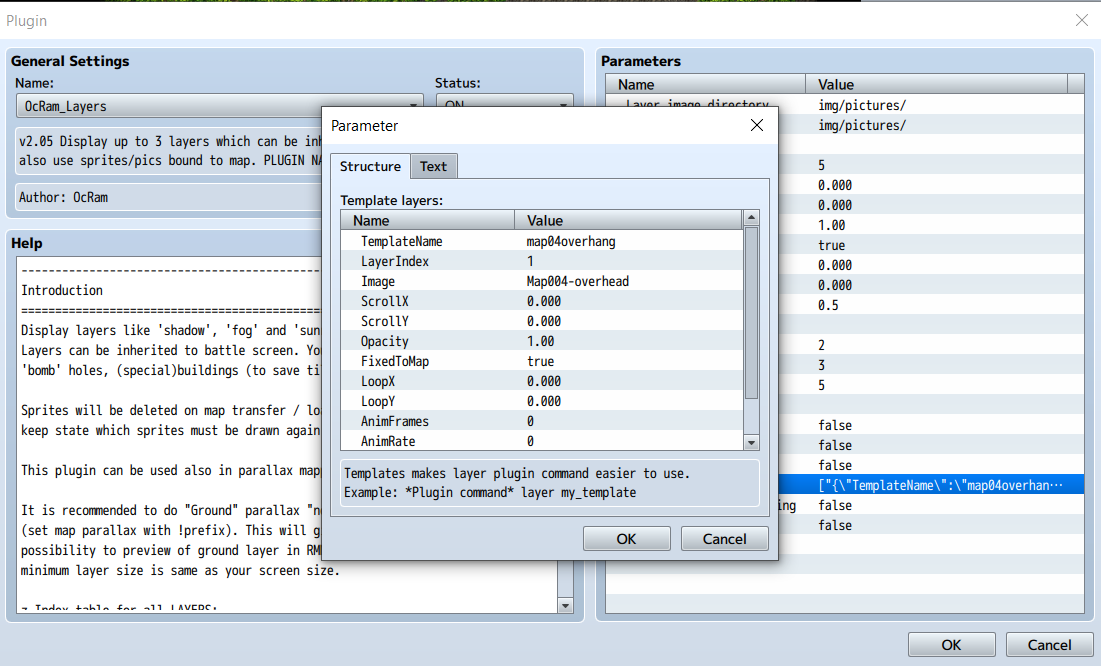Select the FixedToMap row
Screen dimensions: 1101x666
click(x=541, y=361)
